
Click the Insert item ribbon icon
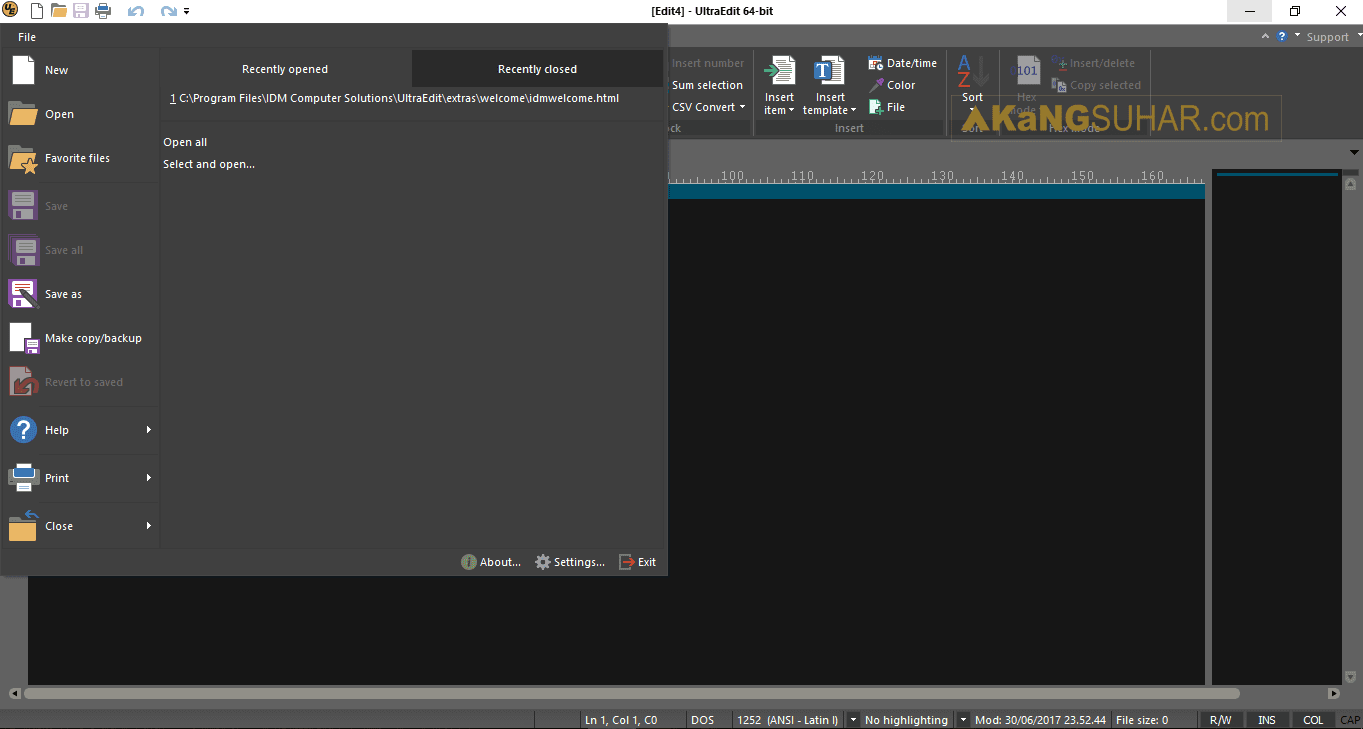[779, 72]
